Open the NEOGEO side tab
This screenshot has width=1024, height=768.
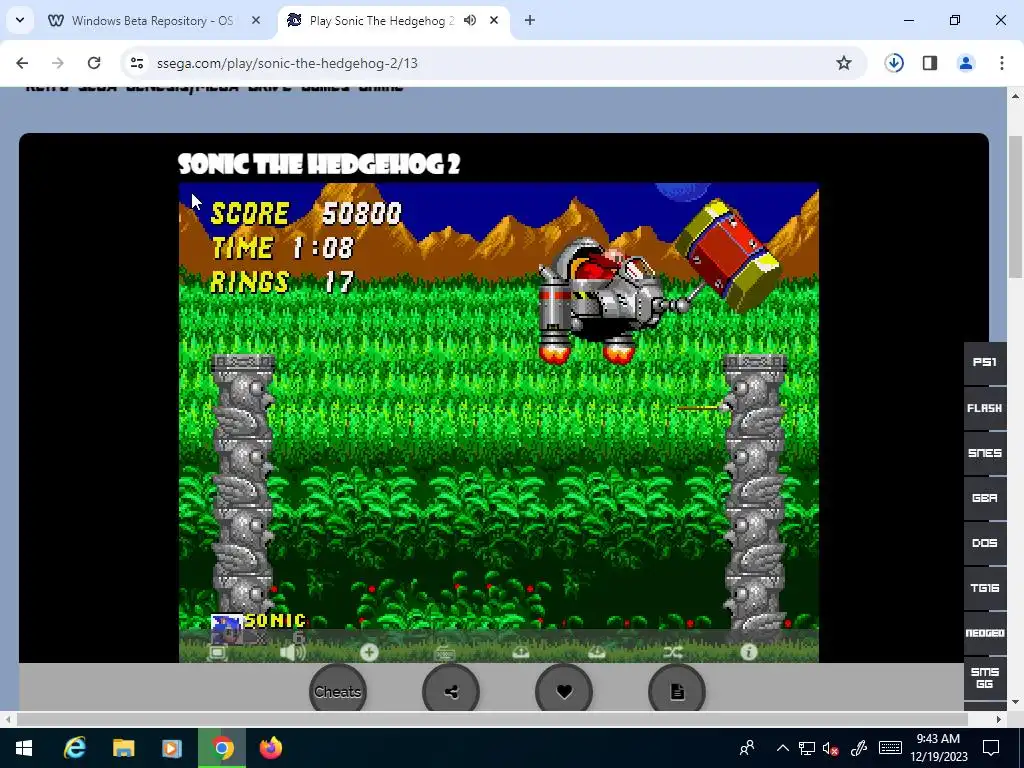(985, 633)
